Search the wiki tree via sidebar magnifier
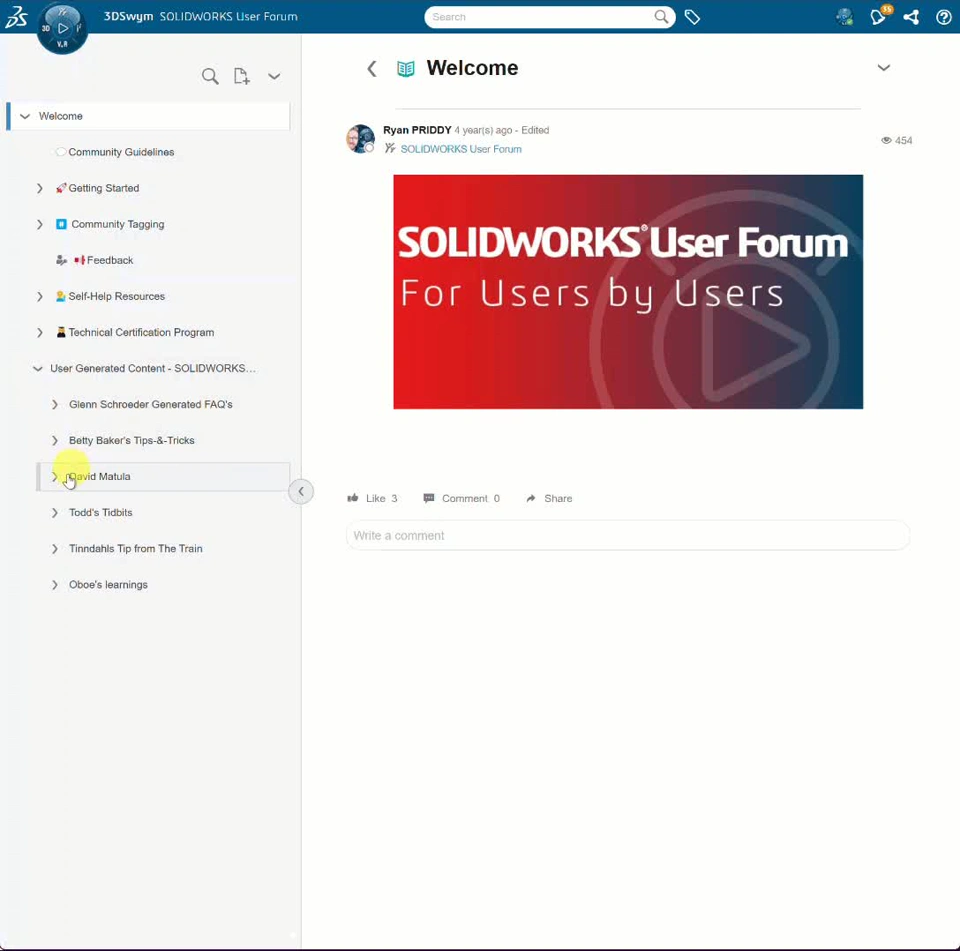Screen dimensions: 960x951 [x=210, y=76]
